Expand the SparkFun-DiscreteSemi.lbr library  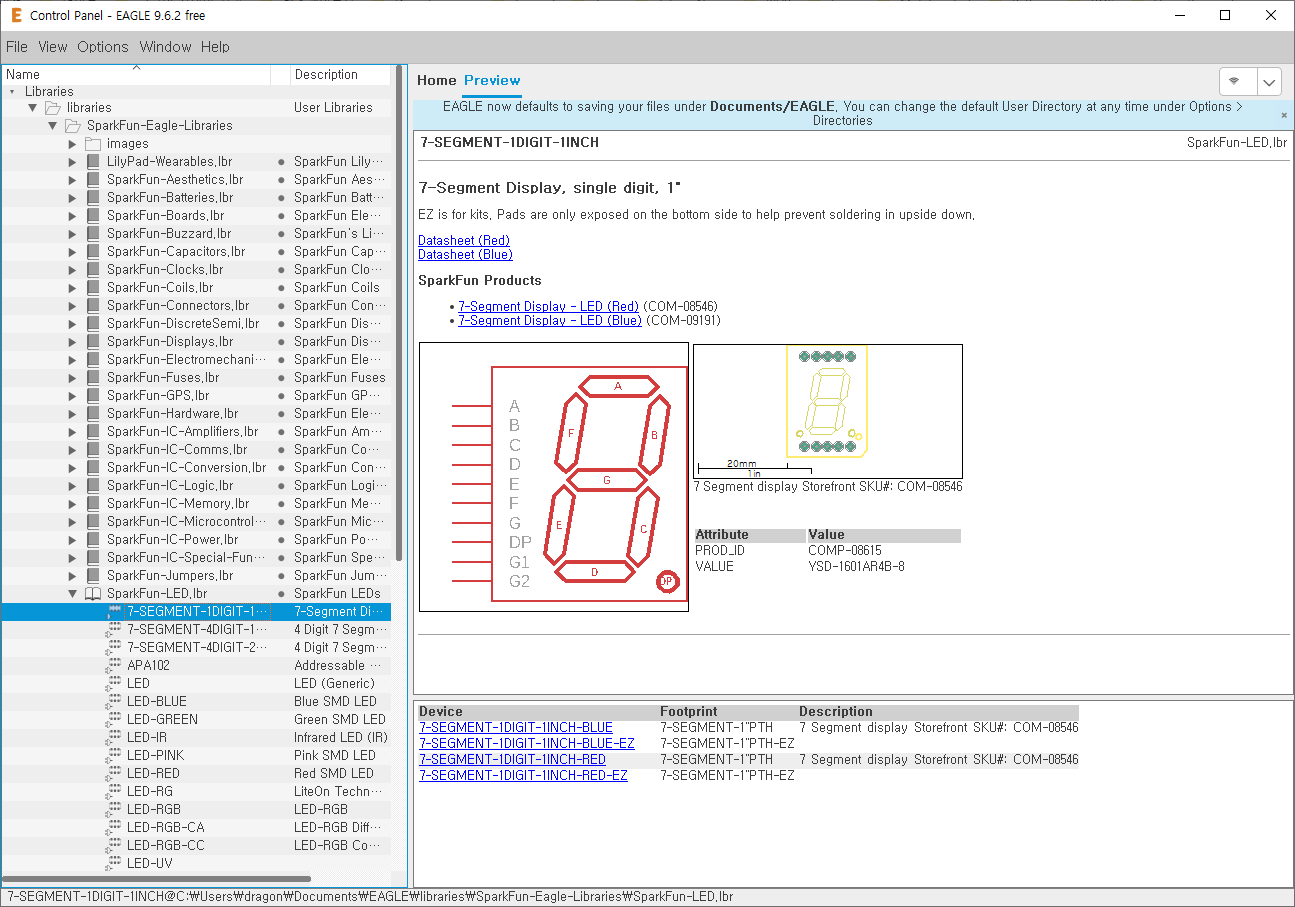(x=72, y=323)
